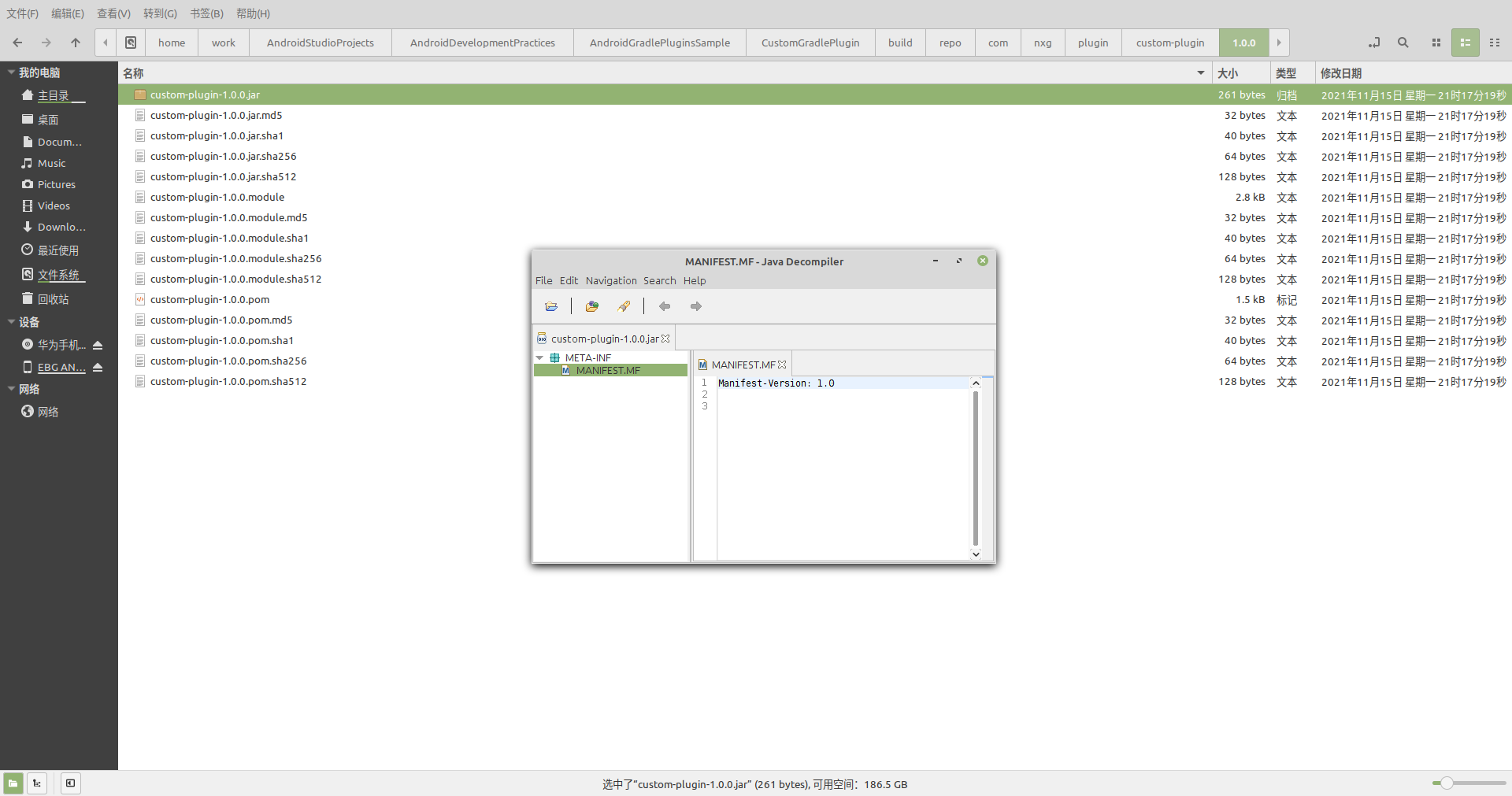Open Desktop (桌面) in sidebar
Screen dimensions: 1512x796
[x=48, y=120]
